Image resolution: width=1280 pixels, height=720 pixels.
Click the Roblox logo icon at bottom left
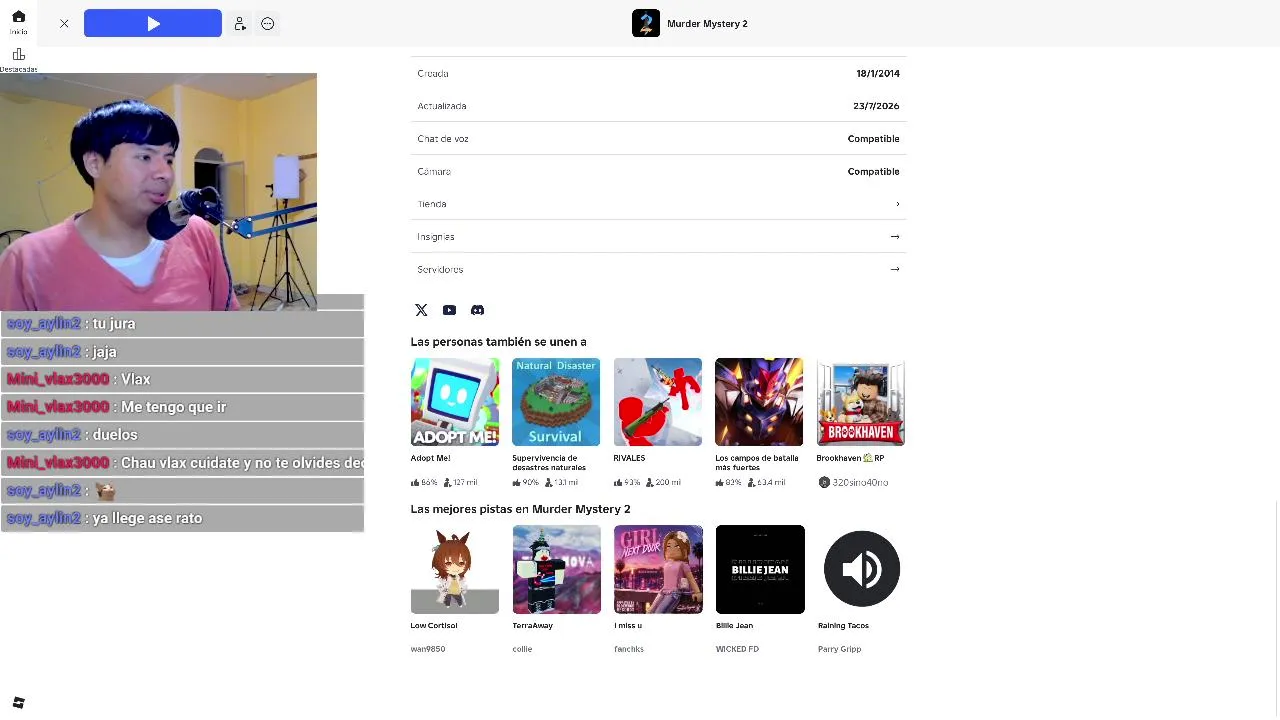18,702
